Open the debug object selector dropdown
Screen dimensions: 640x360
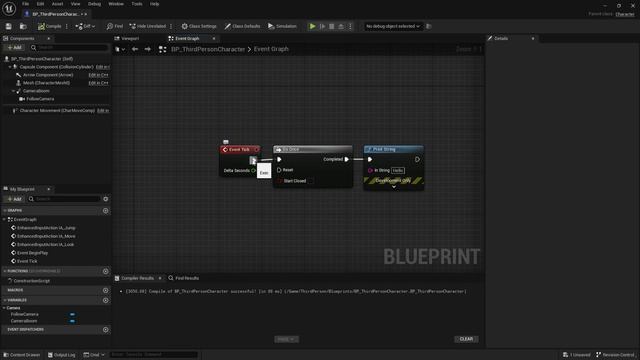click(x=393, y=26)
